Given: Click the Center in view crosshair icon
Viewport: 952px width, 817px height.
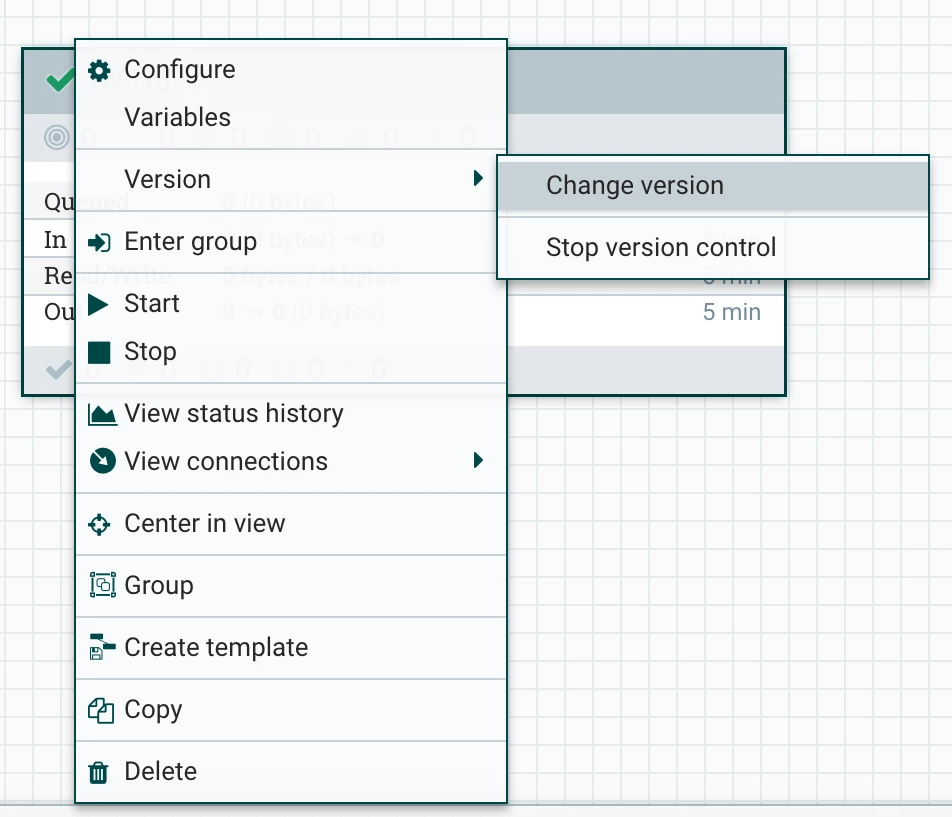Looking at the screenshot, I should (99, 524).
